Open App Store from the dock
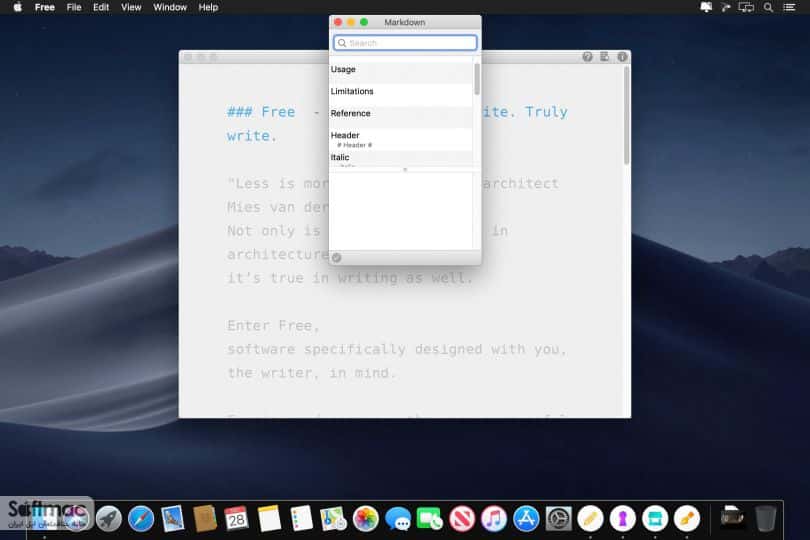 tap(526, 519)
